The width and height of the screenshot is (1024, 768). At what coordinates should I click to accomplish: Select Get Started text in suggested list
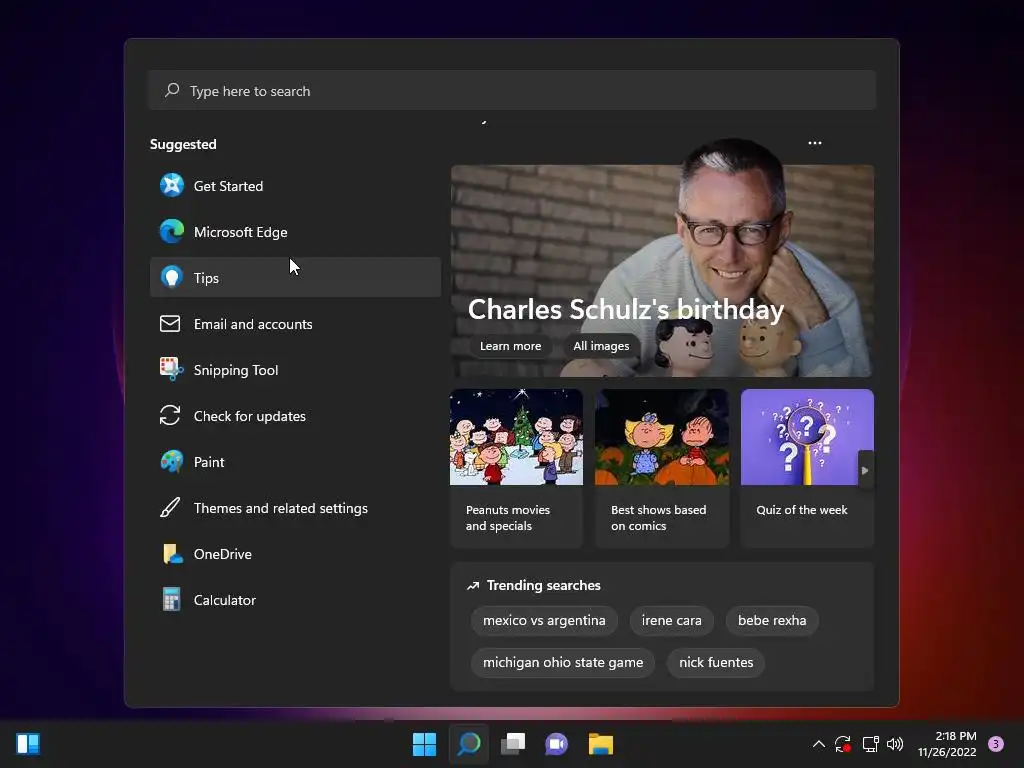pyautogui.click(x=228, y=186)
